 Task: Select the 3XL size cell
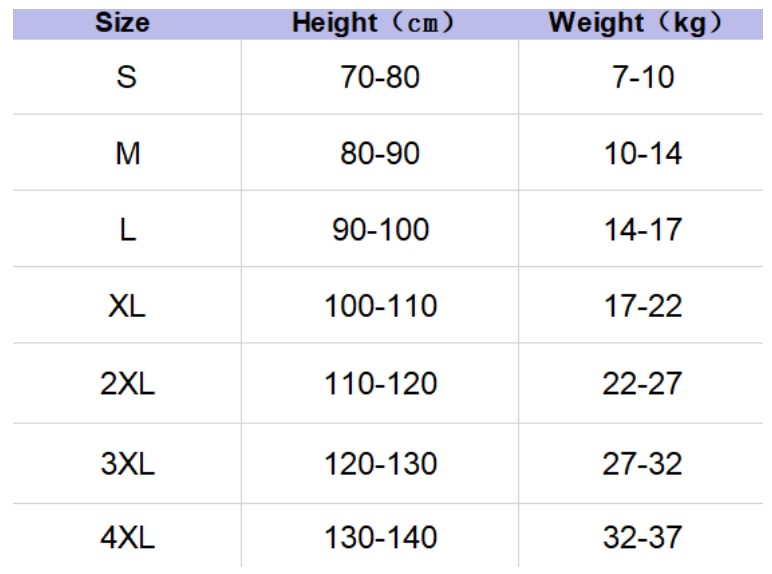pos(127,463)
